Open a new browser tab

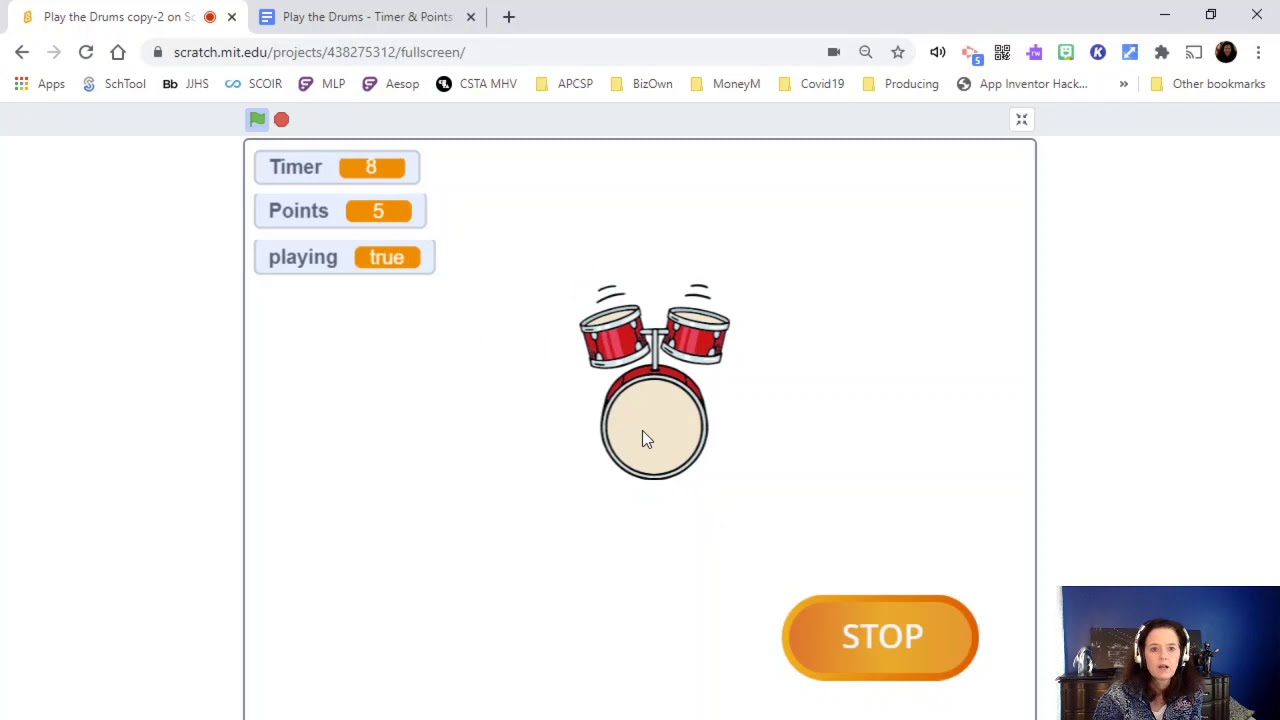[x=509, y=17]
